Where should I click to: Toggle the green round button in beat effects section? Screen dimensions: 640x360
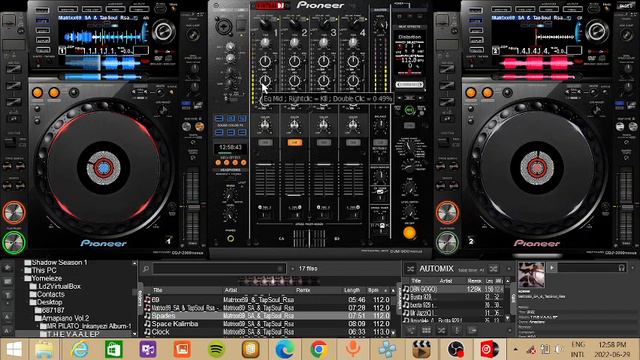[409, 110]
